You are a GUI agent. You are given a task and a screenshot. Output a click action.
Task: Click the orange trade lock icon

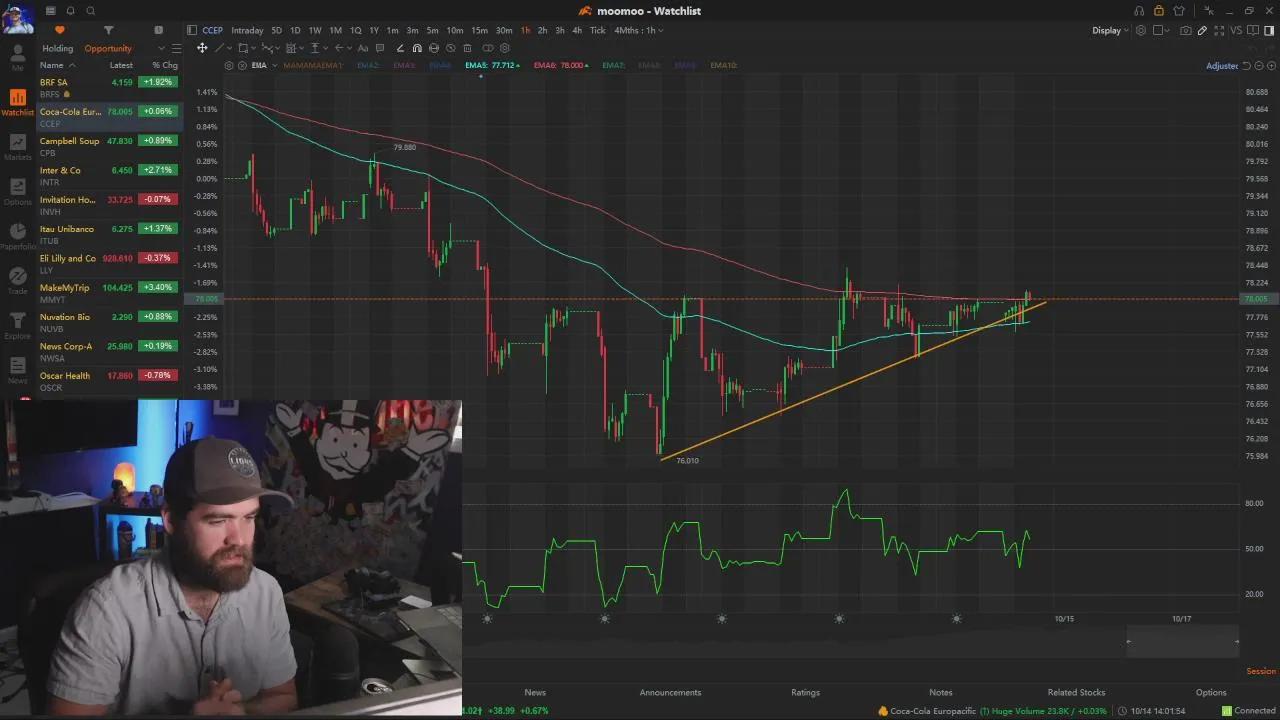point(1159,11)
